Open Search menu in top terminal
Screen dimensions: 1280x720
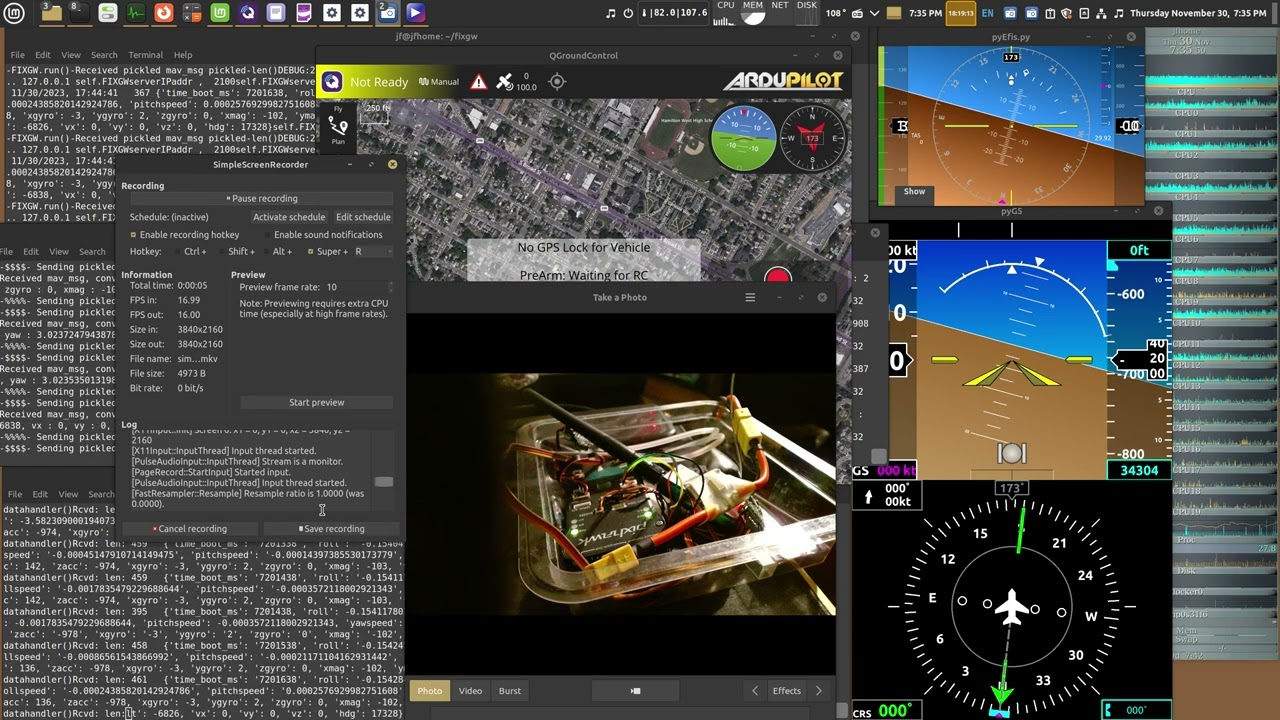104,55
